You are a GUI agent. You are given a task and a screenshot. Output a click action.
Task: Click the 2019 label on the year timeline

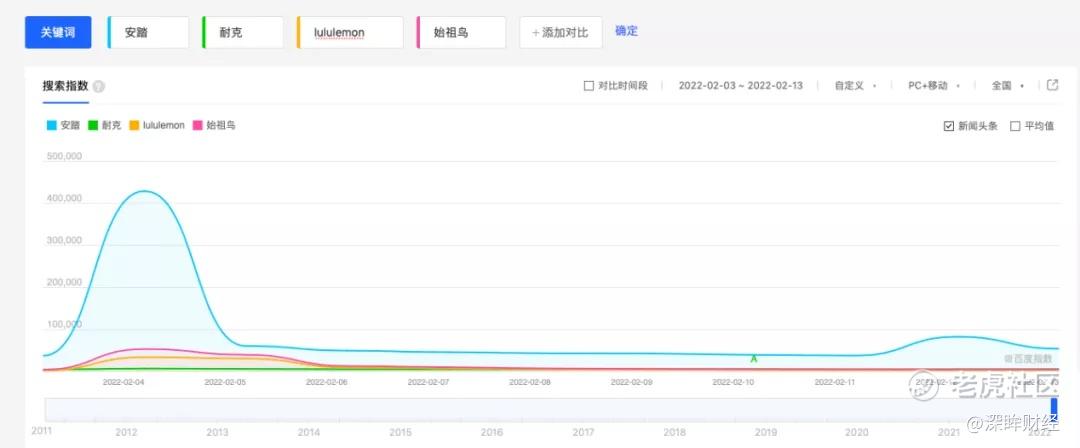[x=766, y=433]
